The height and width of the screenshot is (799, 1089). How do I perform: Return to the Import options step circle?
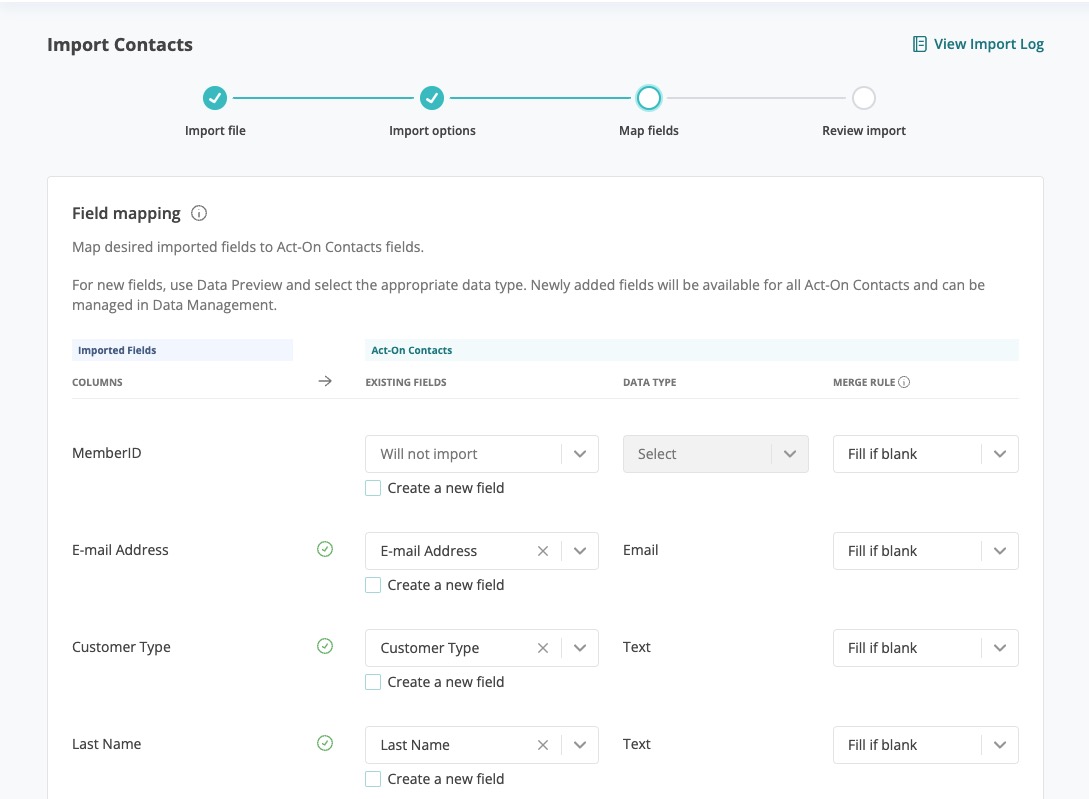click(x=431, y=98)
